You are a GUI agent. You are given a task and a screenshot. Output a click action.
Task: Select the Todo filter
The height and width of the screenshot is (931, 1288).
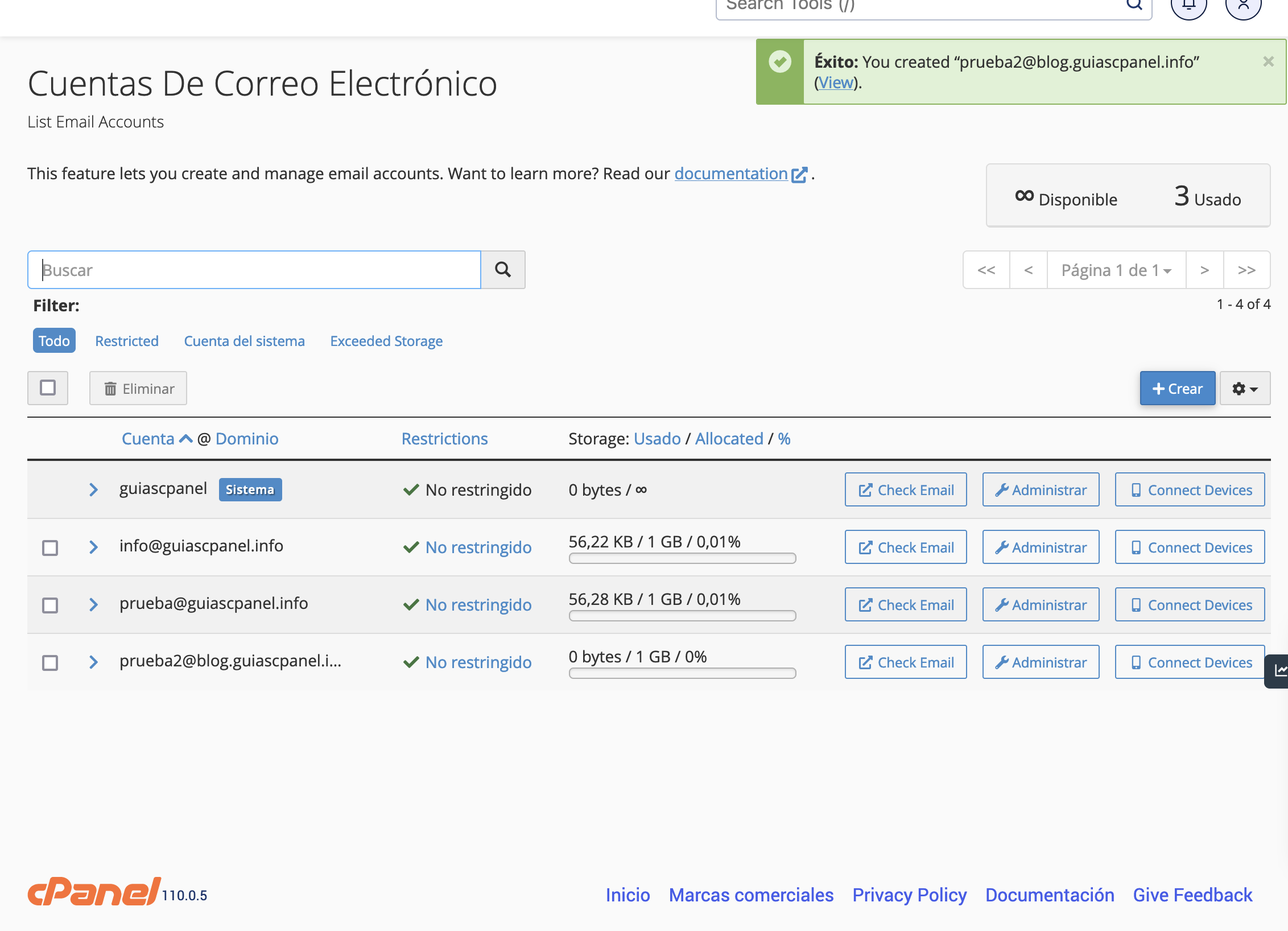pos(54,340)
